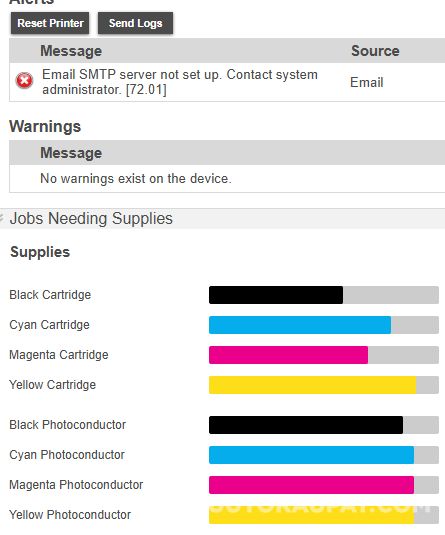The width and height of the screenshot is (445, 535).
Task: Click the Magenta Cartridge level bar
Action: 324,355
